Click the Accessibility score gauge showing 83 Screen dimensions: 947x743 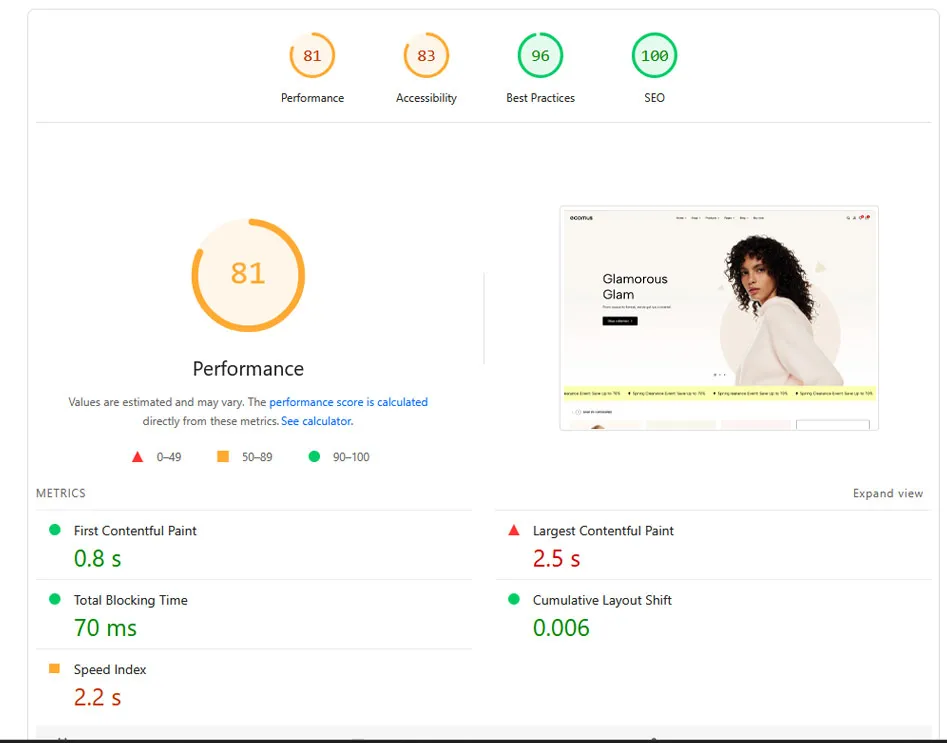[x=426, y=56]
